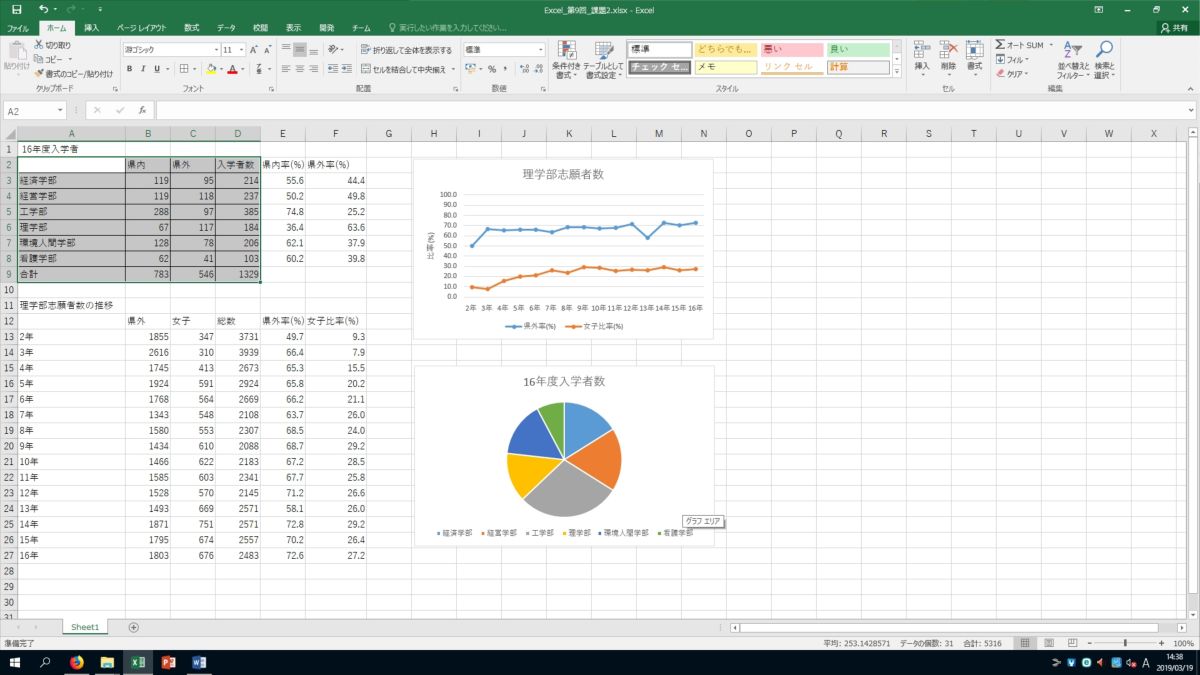Save the workbook with the floppy icon

pos(17,9)
